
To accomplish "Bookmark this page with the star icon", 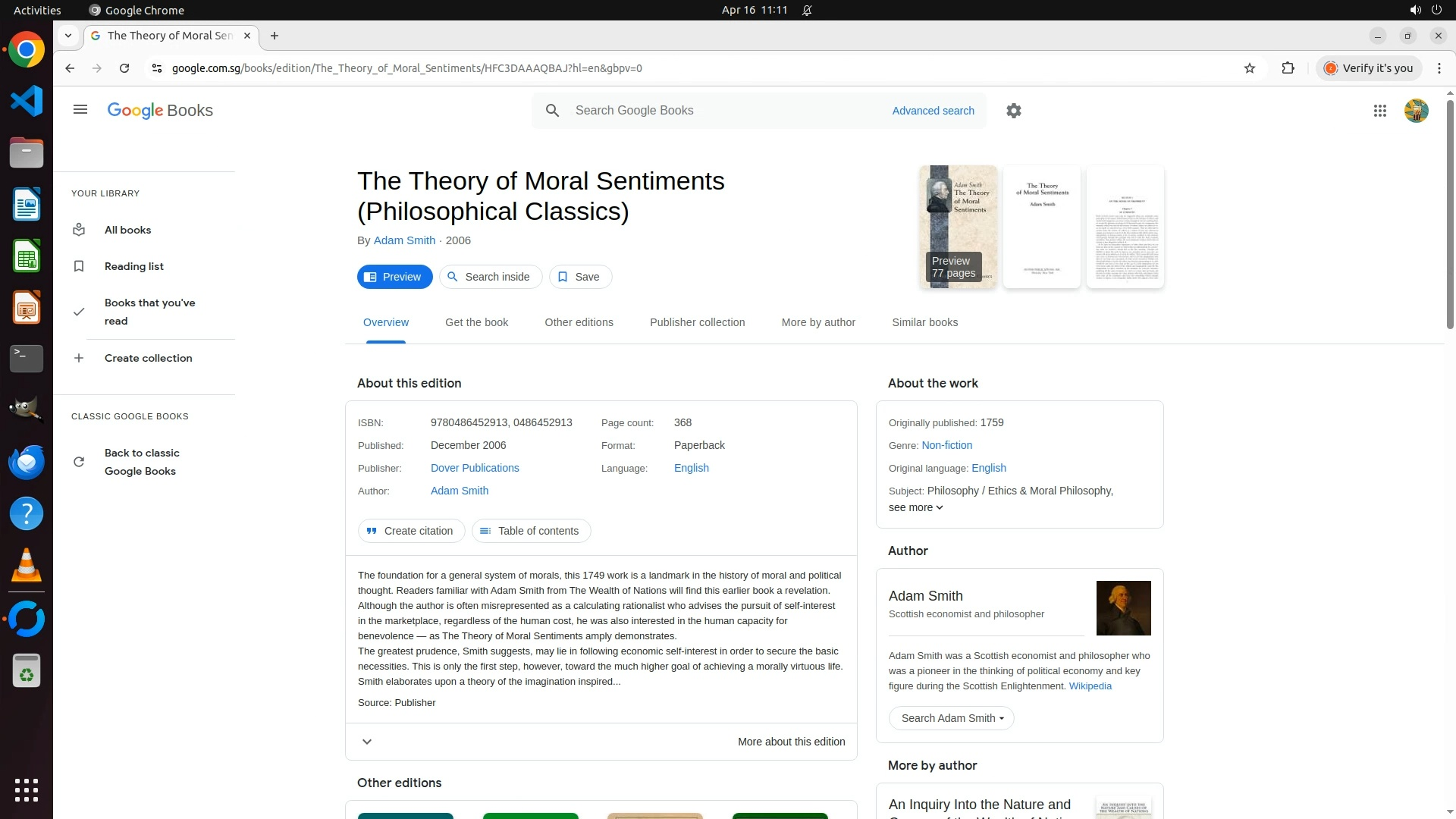I will coord(1250,68).
